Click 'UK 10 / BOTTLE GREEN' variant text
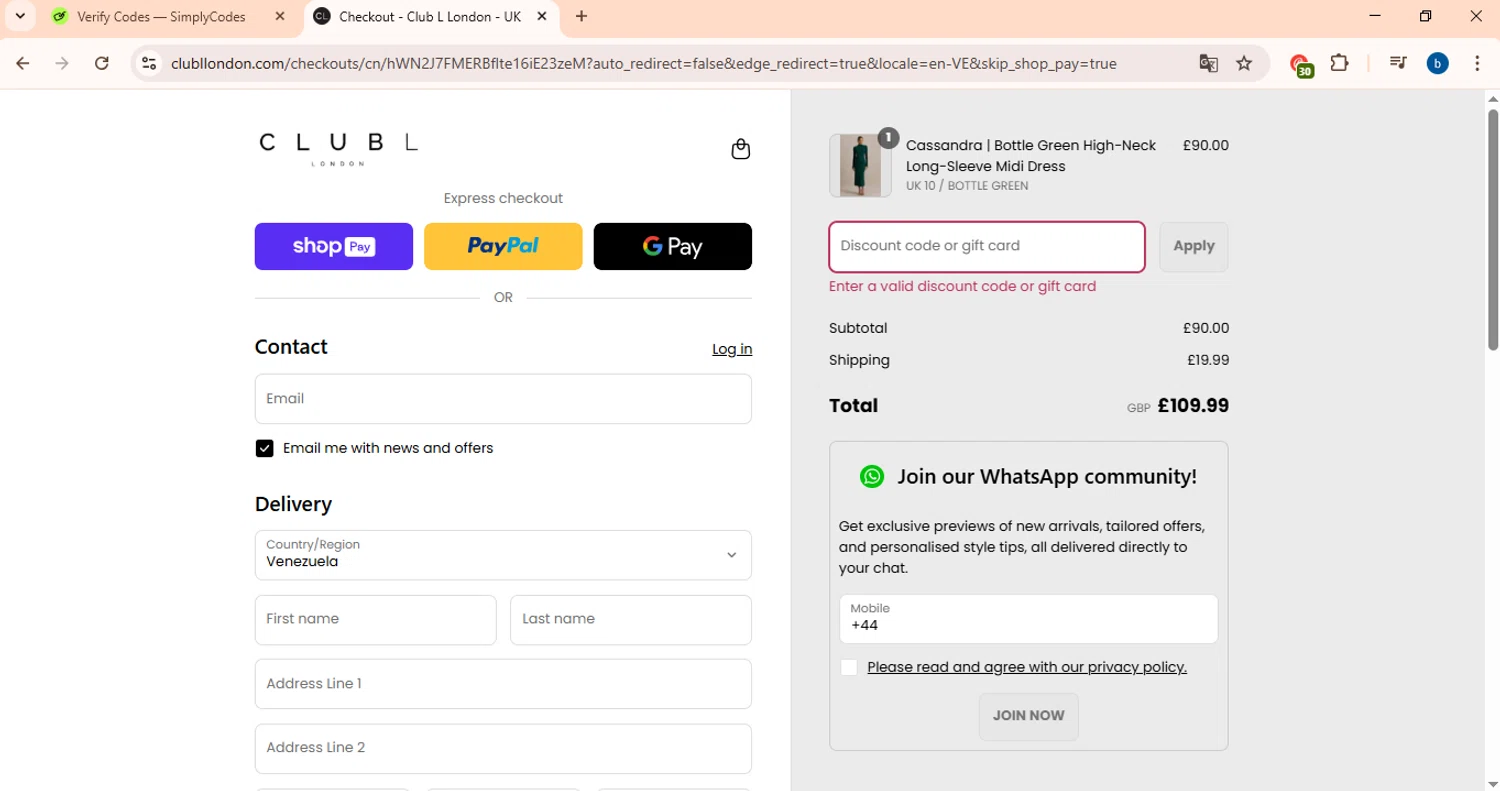 tap(967, 186)
